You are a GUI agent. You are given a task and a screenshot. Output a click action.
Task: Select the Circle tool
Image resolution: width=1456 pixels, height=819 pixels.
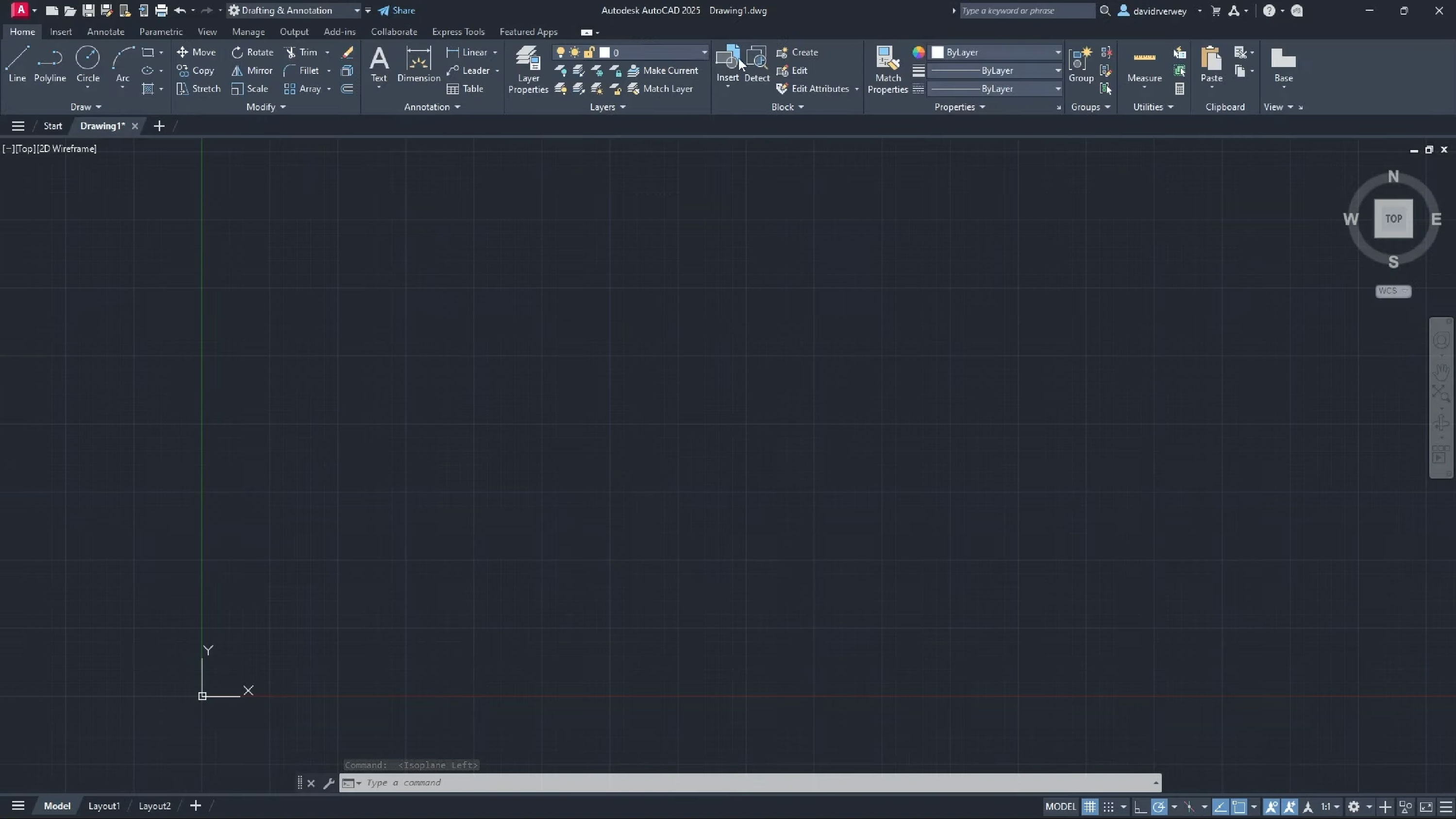pyautogui.click(x=87, y=62)
